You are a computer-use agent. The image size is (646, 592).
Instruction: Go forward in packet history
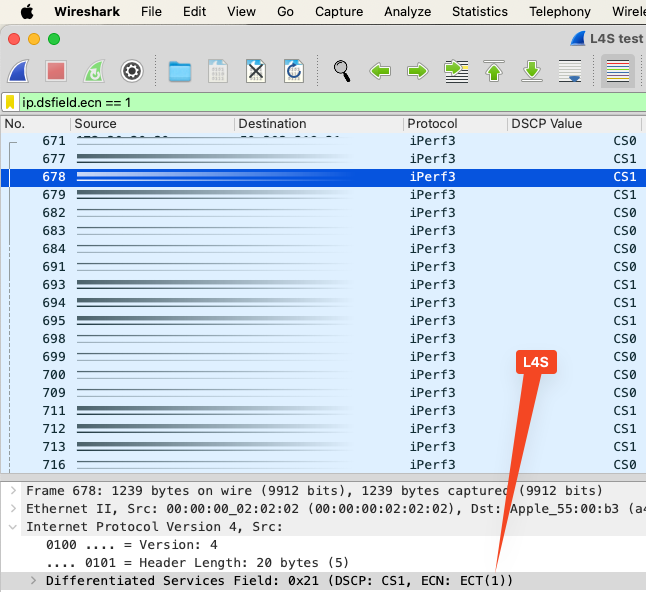pos(418,71)
